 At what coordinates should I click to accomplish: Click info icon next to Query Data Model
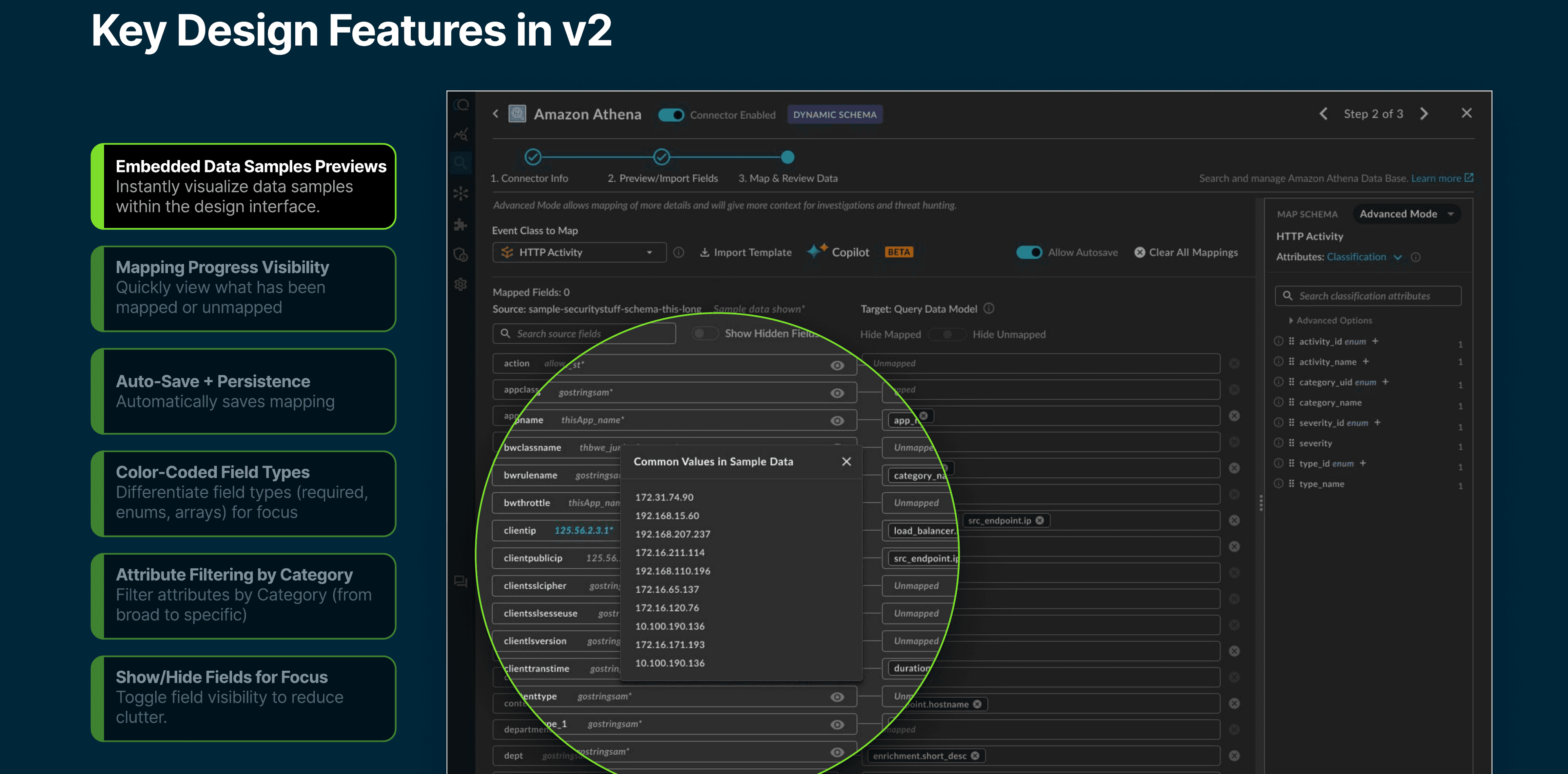click(x=989, y=309)
